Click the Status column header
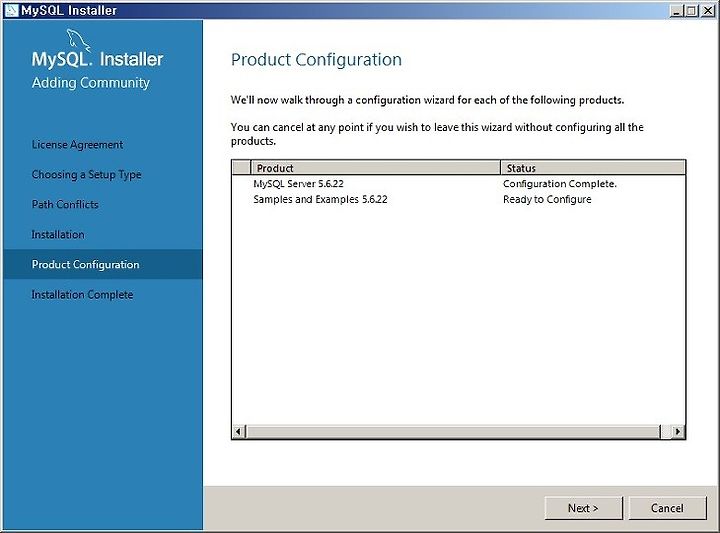Screen dimensions: 720x533 [593, 168]
